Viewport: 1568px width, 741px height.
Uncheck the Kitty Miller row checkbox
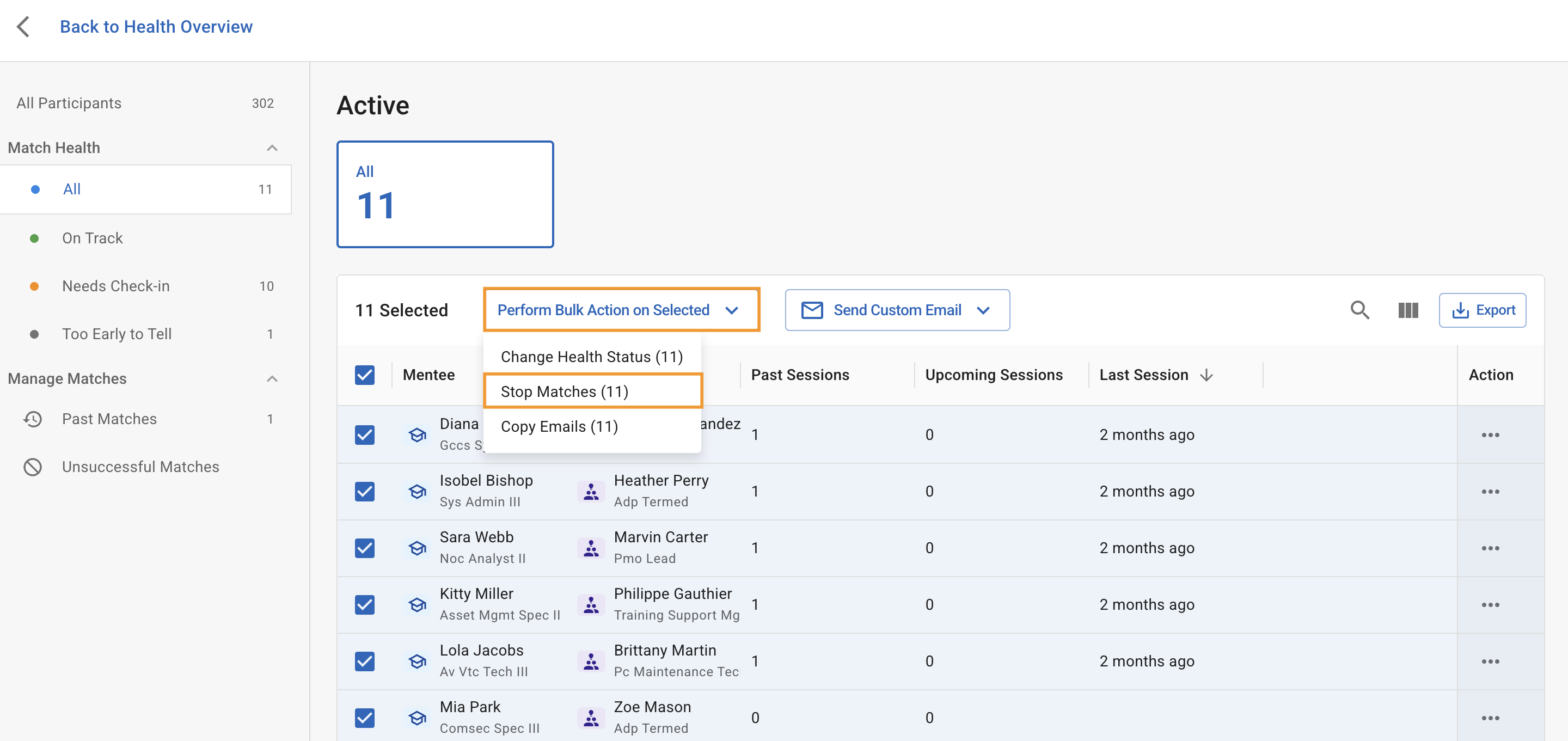click(x=365, y=604)
